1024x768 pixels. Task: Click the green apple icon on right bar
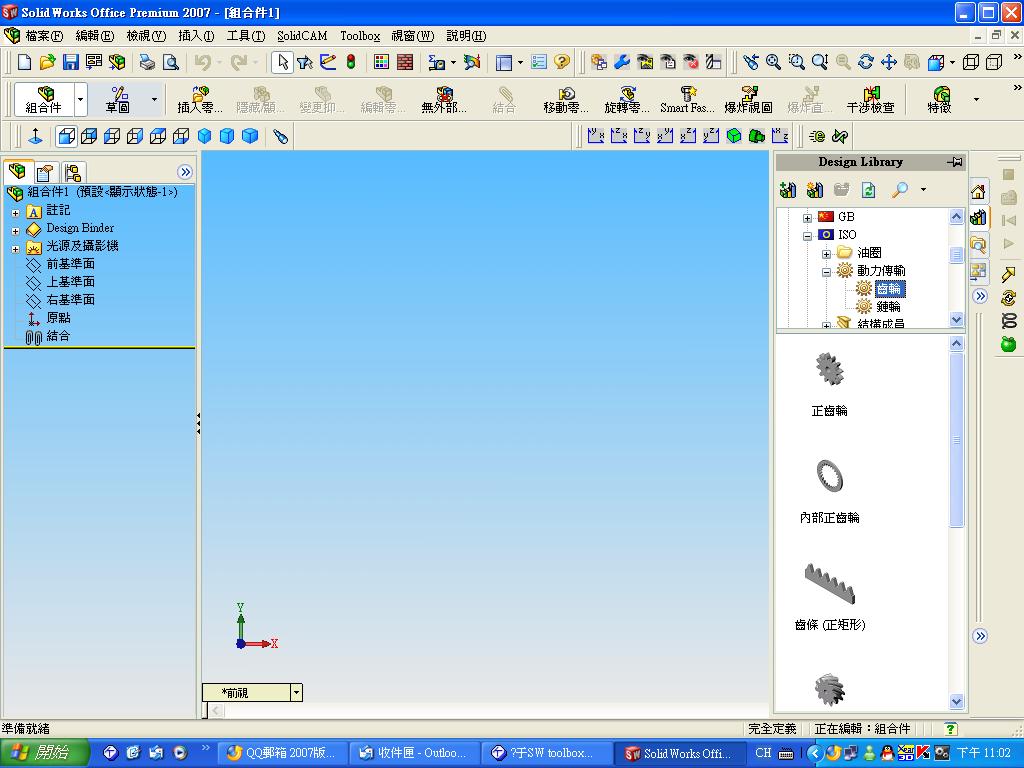click(1009, 344)
